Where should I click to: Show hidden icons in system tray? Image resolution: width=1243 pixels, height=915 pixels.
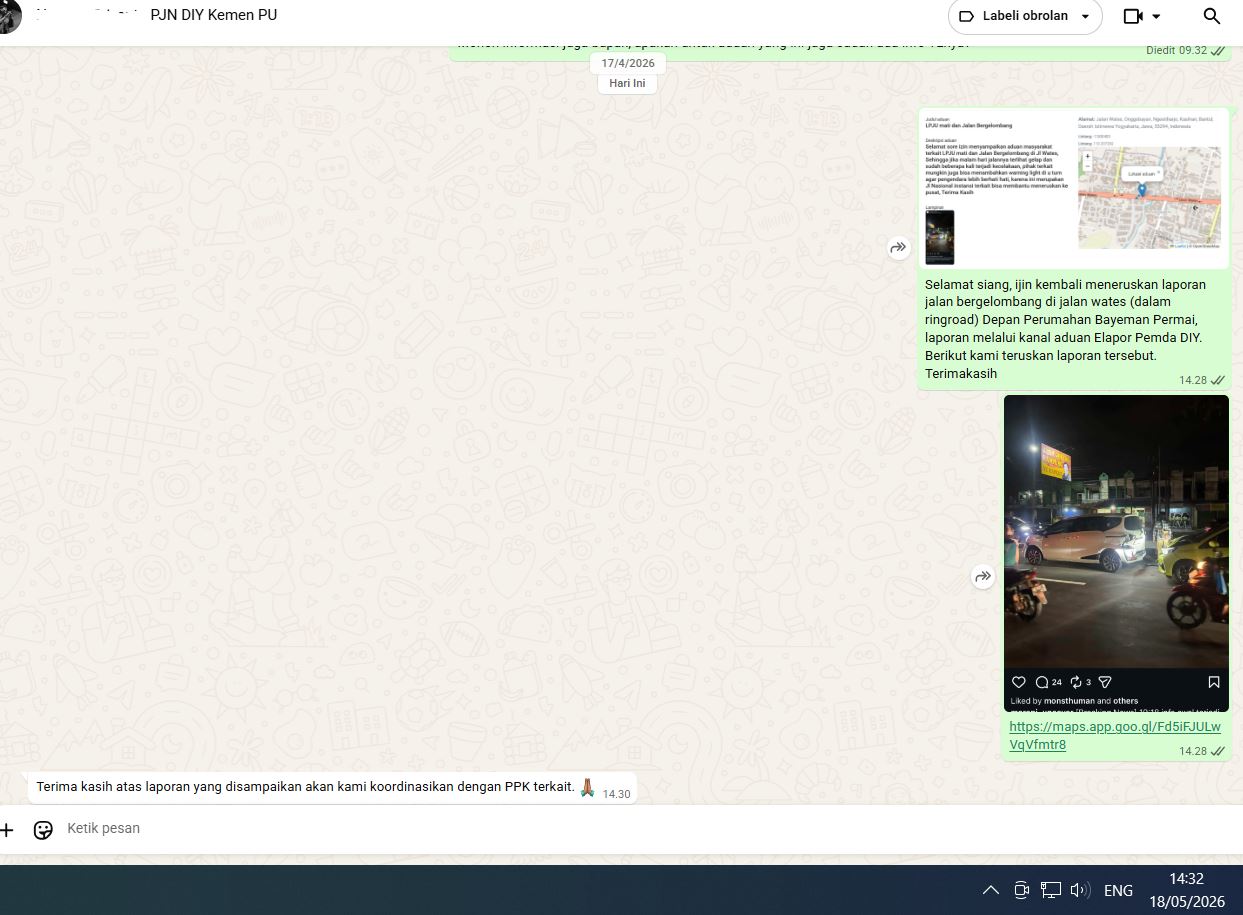(x=990, y=890)
